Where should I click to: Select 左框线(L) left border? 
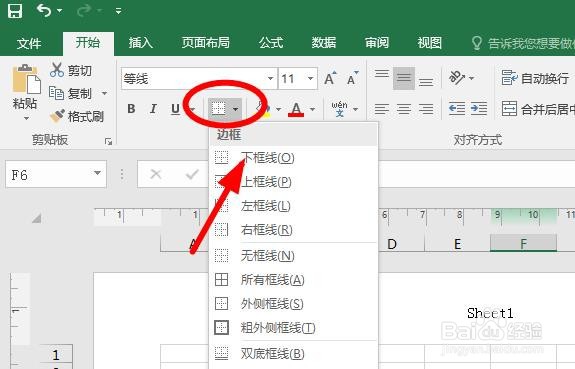coord(293,206)
